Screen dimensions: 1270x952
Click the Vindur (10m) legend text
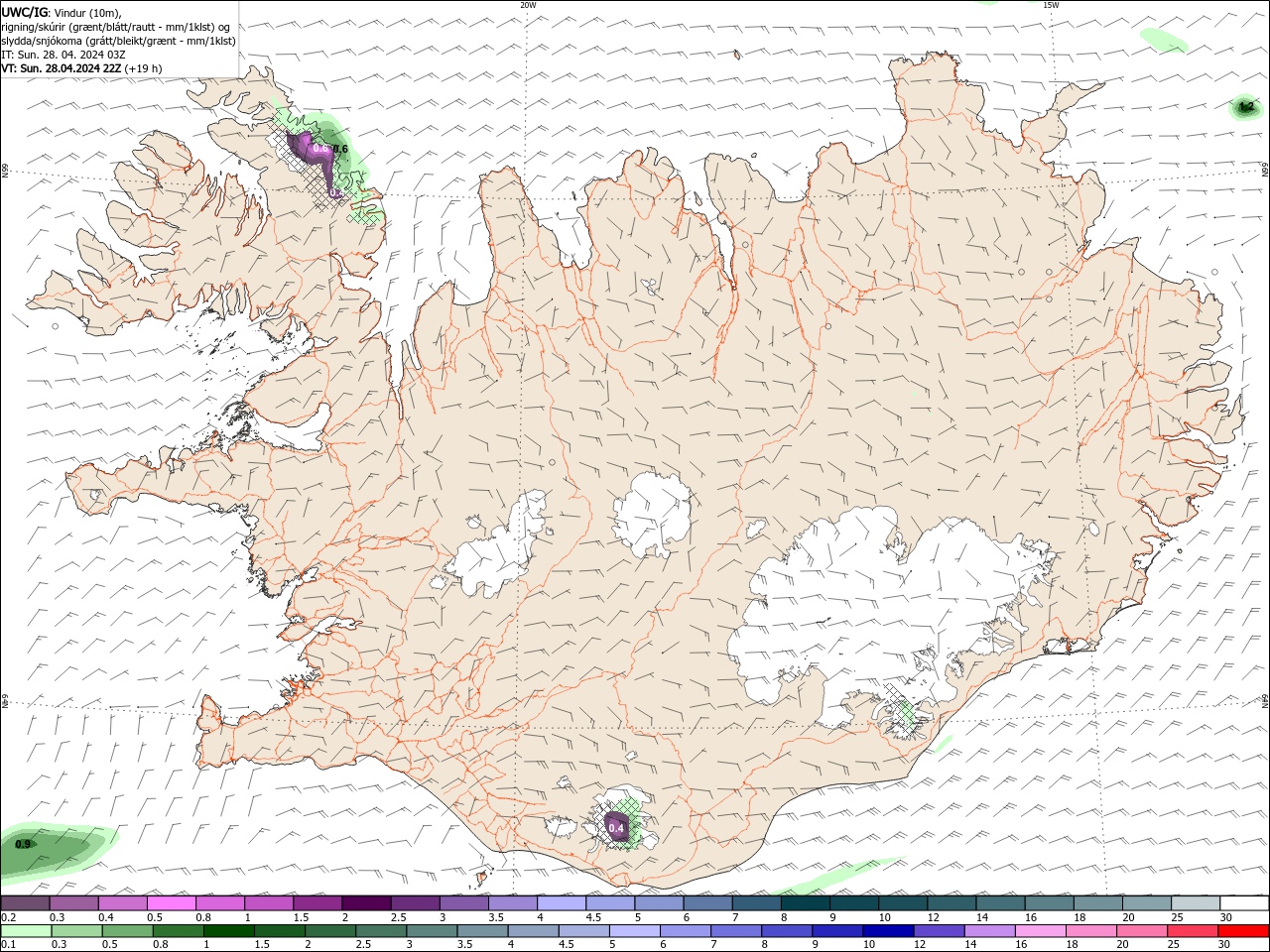click(88, 12)
